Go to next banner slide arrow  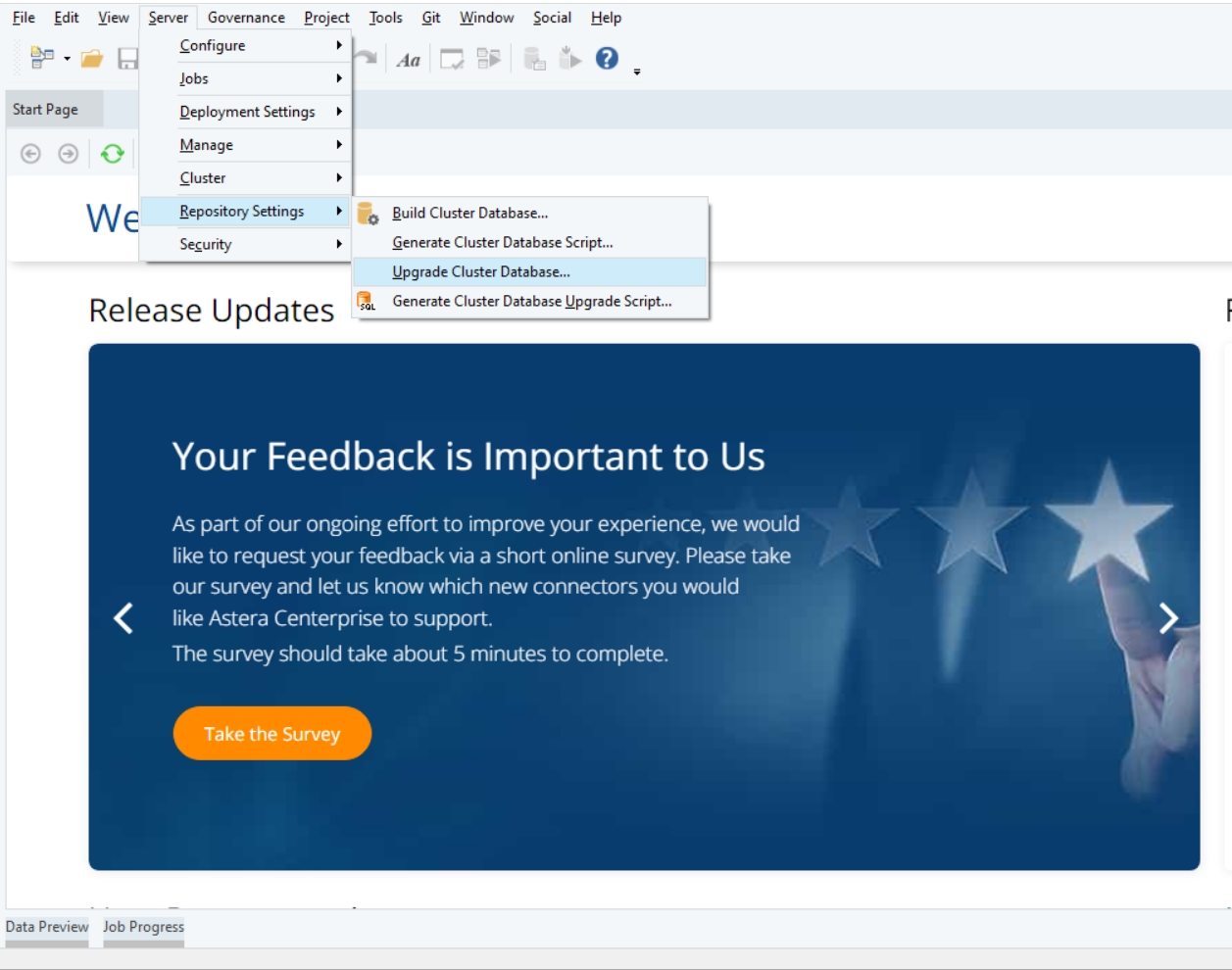coord(1168,618)
